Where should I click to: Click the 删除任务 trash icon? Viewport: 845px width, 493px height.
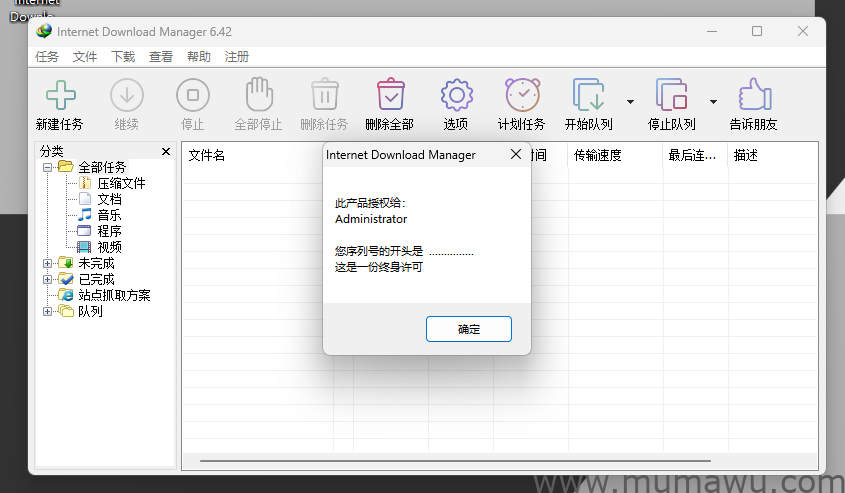[325, 95]
